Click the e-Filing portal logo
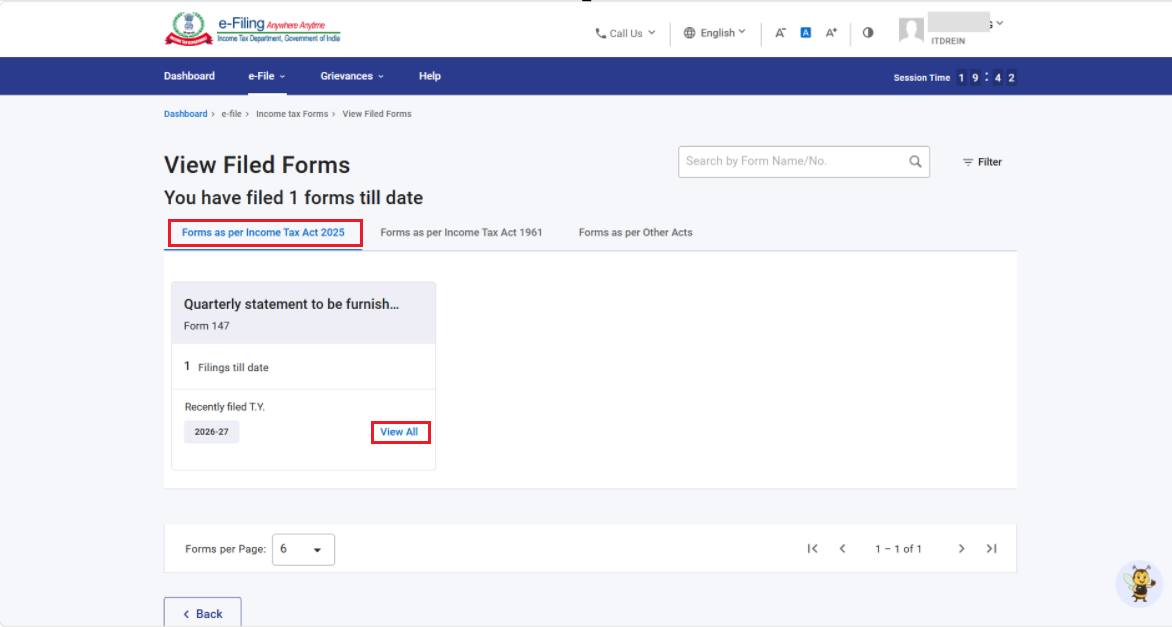 (x=252, y=29)
